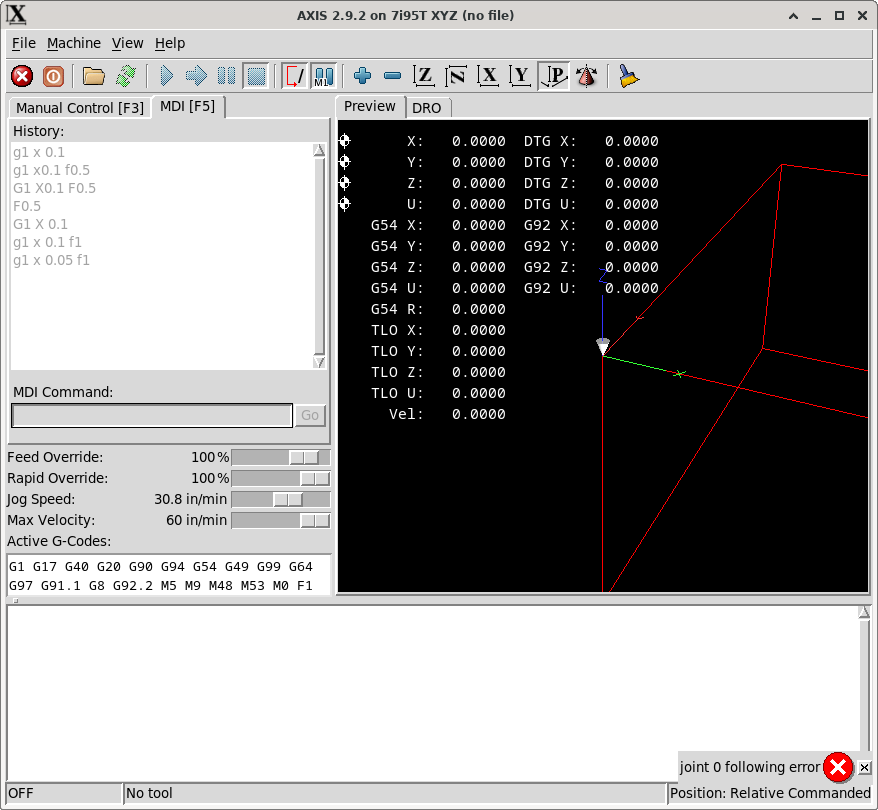Click history scrollbar down arrow
The image size is (878, 810).
[x=319, y=362]
